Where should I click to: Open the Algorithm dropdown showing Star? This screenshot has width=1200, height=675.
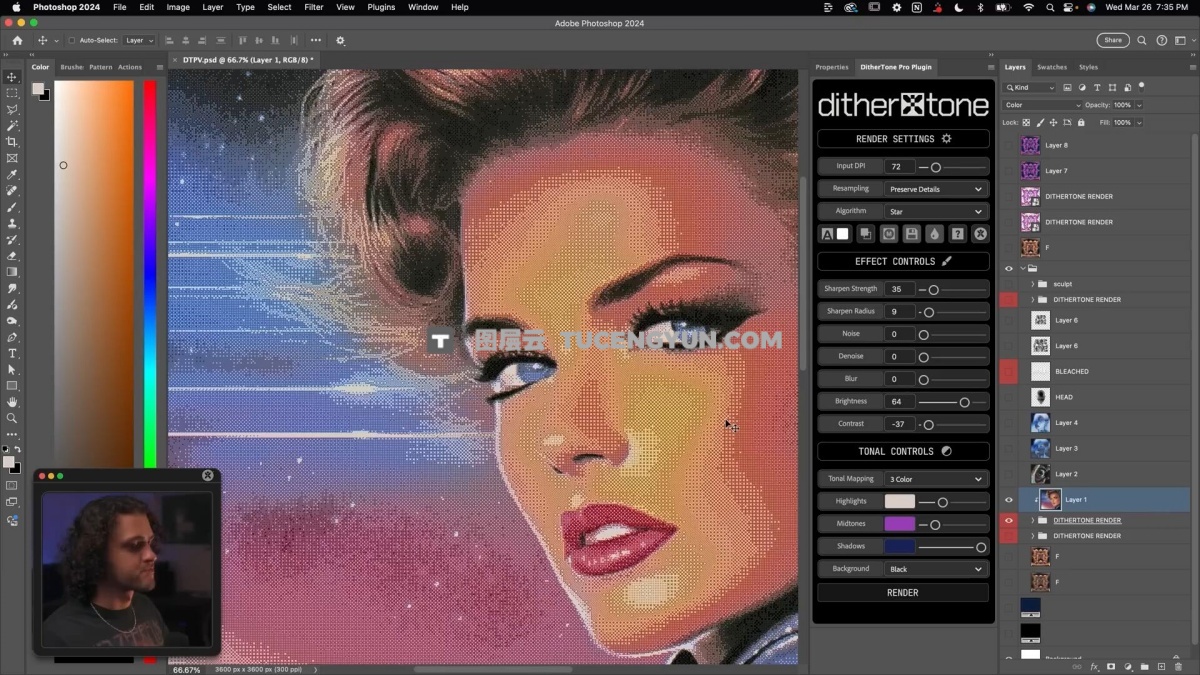point(936,211)
